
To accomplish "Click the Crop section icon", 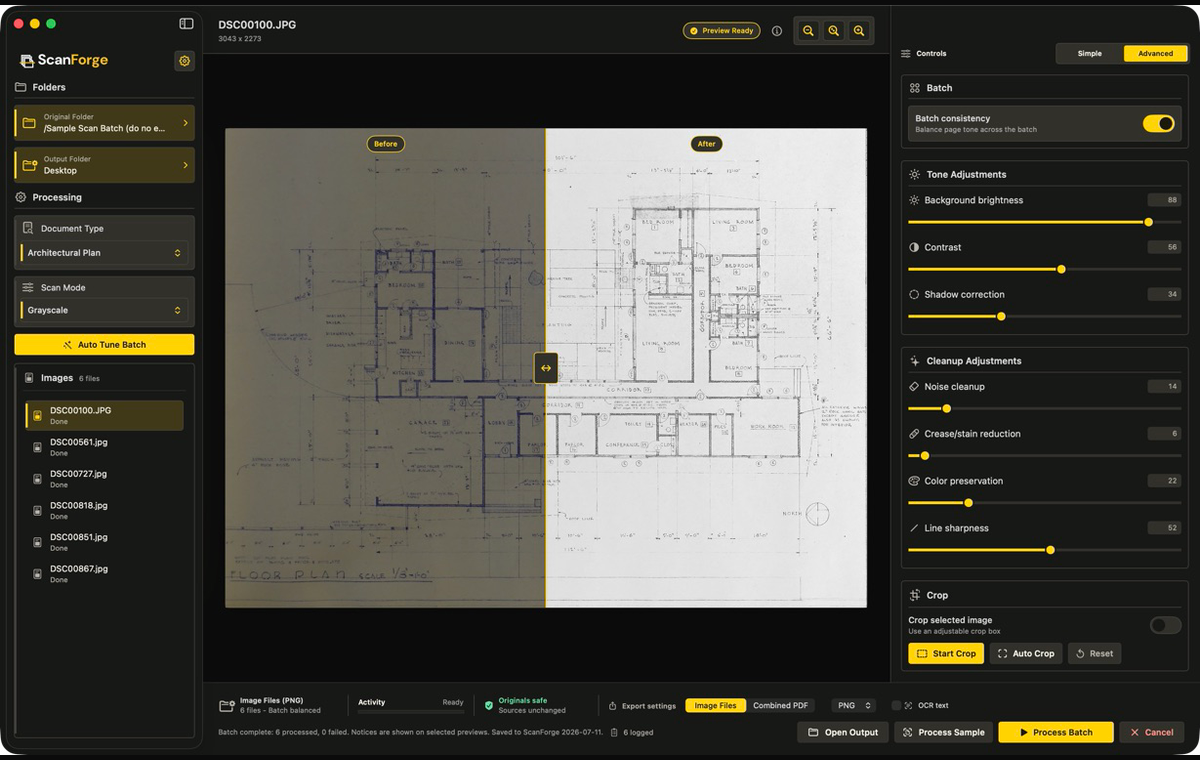I will point(914,595).
